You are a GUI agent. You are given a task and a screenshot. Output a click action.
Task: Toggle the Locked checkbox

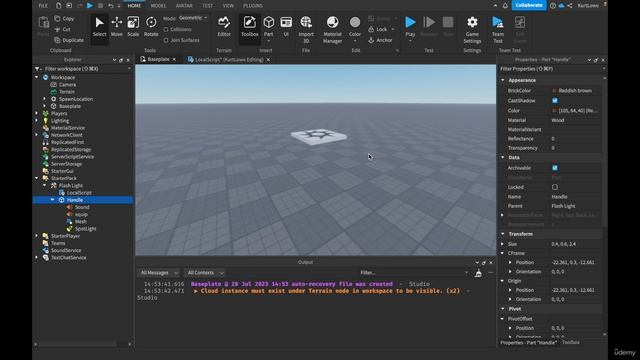pos(555,187)
